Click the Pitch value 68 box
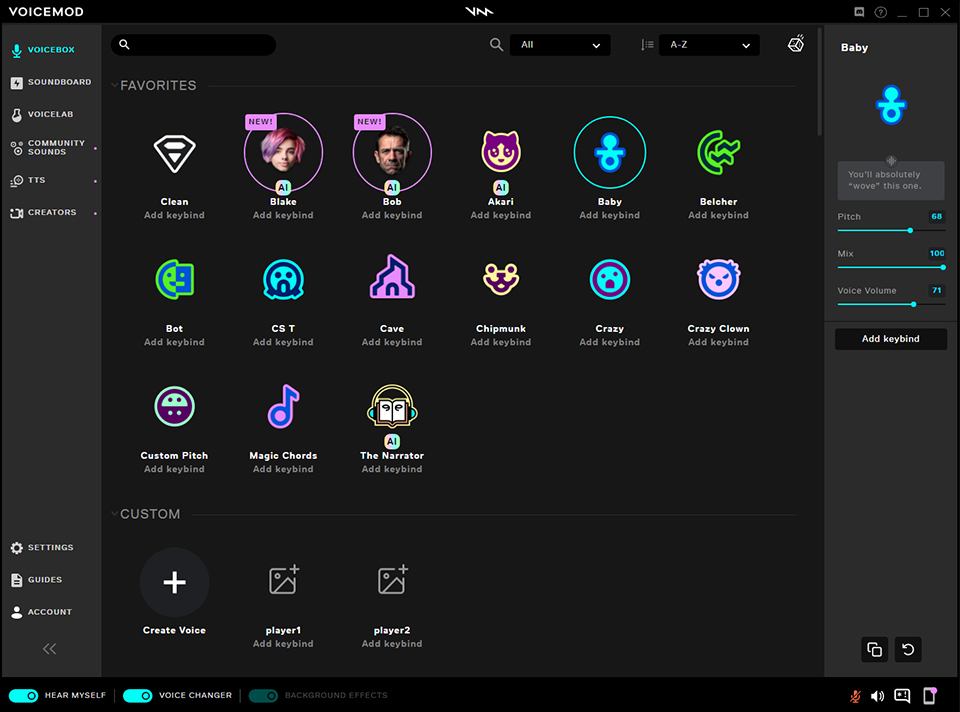Viewport: 960px width, 712px height. tap(937, 217)
